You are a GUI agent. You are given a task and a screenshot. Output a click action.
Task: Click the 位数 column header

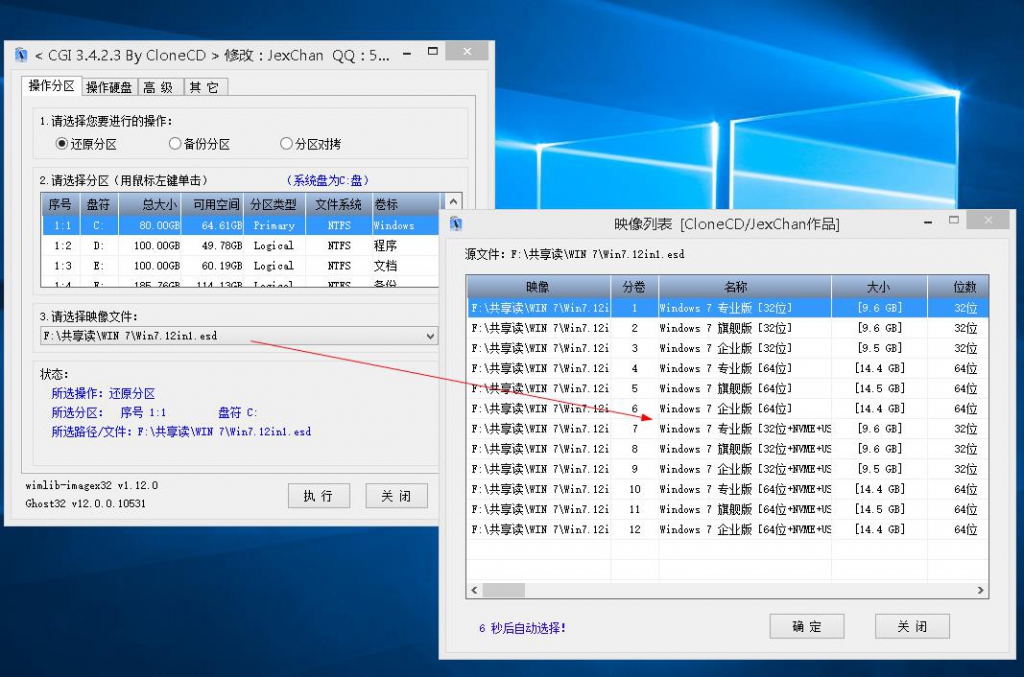(x=958, y=287)
